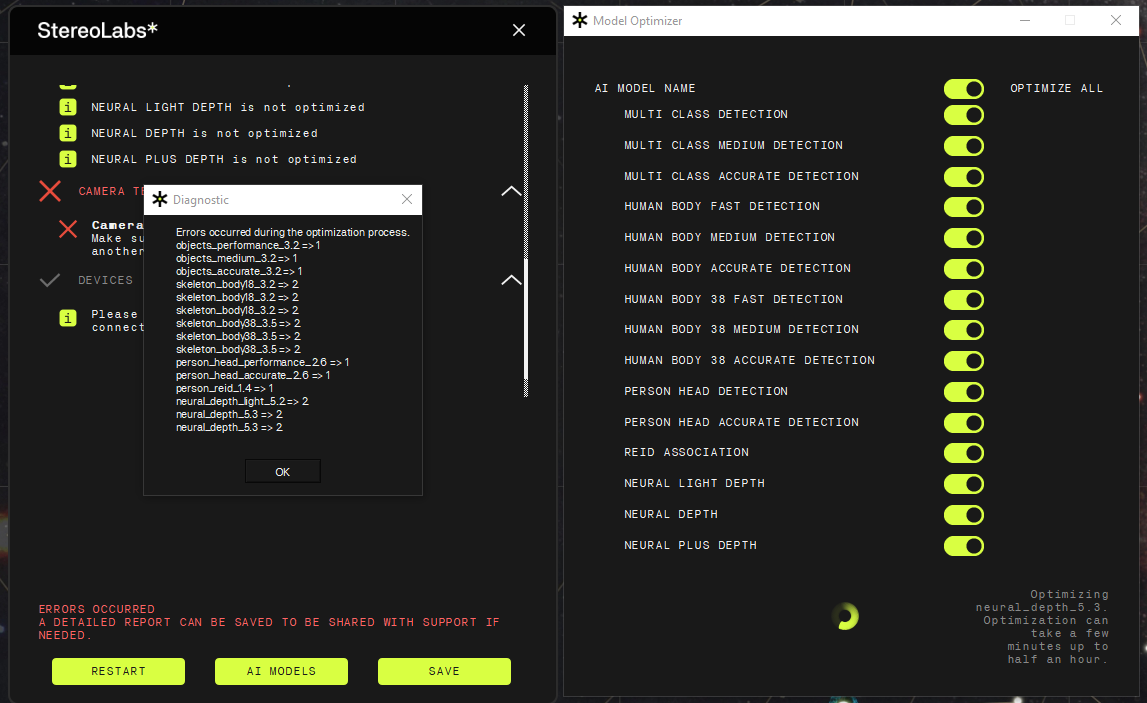
Task: Click the RESTART button
Action: pyautogui.click(x=118, y=671)
